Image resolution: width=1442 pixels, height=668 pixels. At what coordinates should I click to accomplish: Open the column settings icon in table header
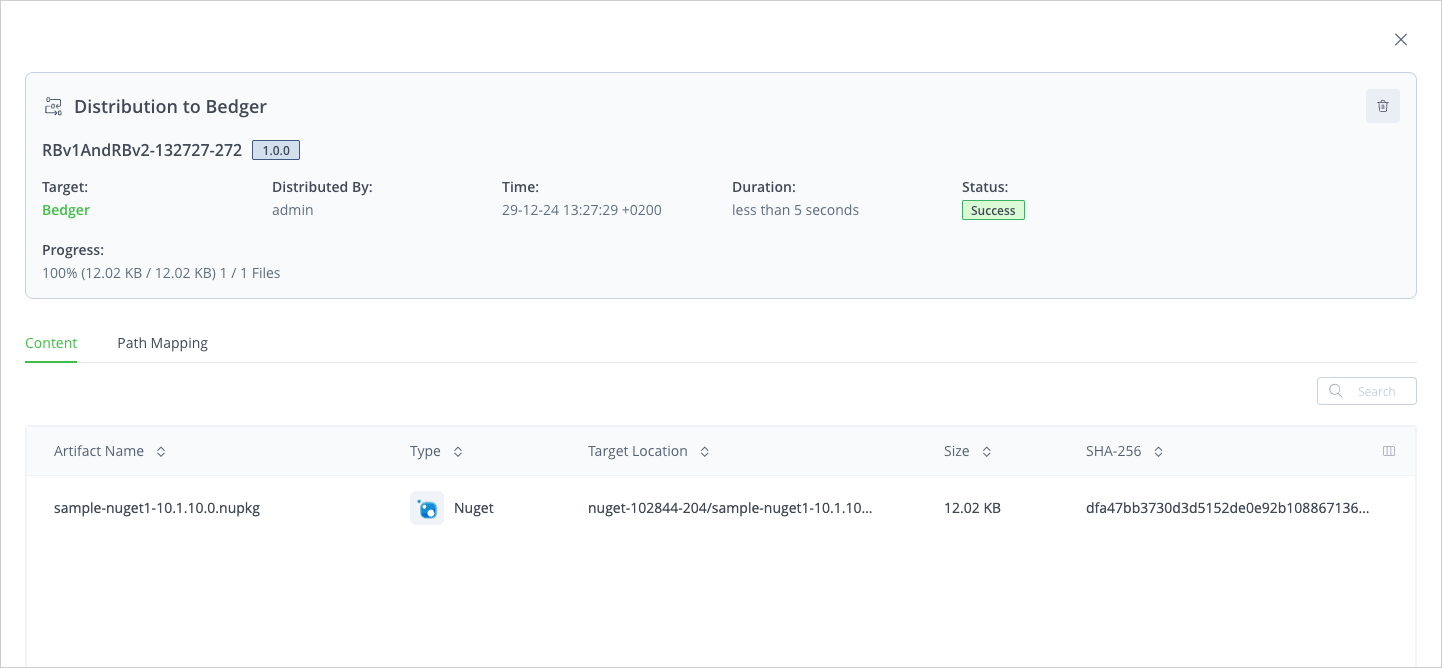[1389, 451]
